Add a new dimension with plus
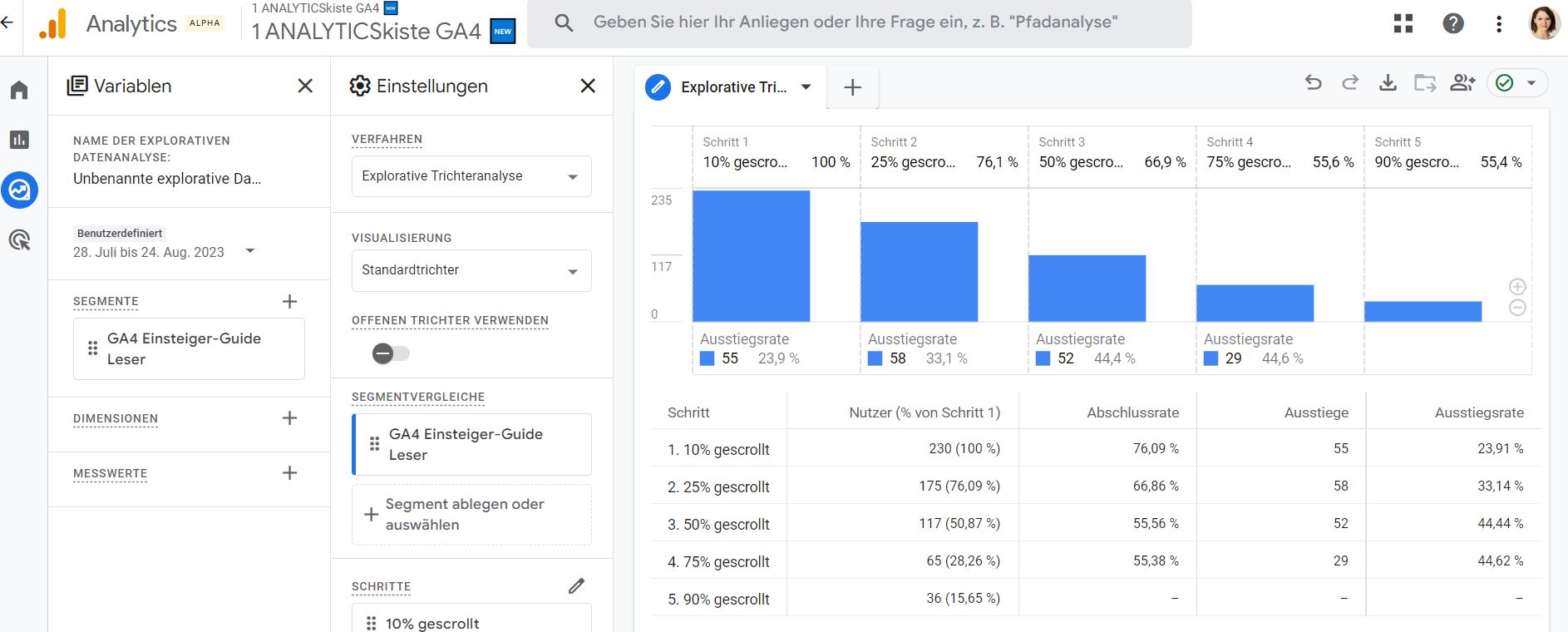The image size is (1568, 632). tap(289, 418)
